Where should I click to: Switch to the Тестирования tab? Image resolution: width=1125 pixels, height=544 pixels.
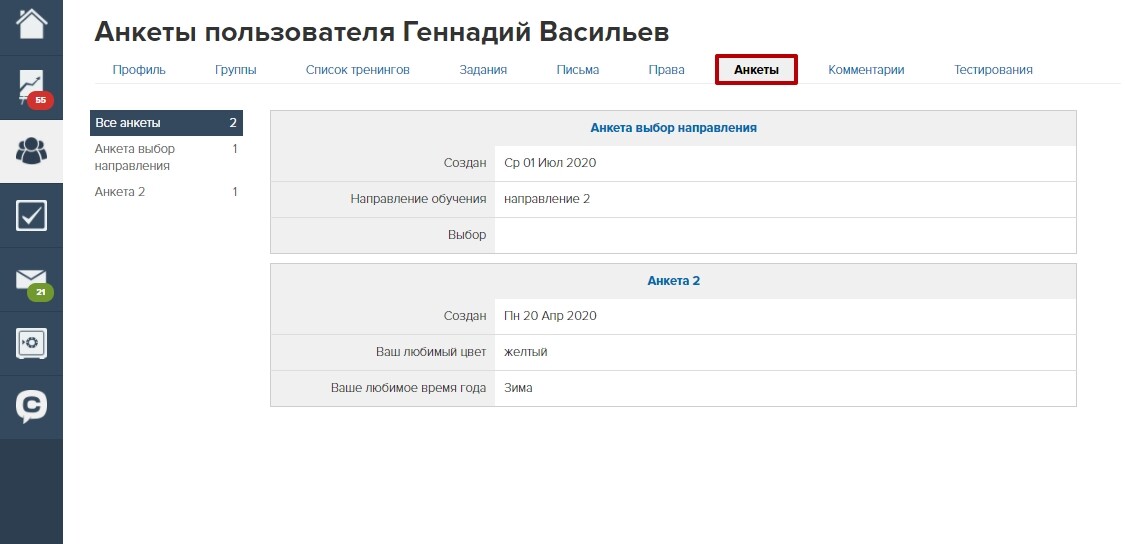point(993,70)
